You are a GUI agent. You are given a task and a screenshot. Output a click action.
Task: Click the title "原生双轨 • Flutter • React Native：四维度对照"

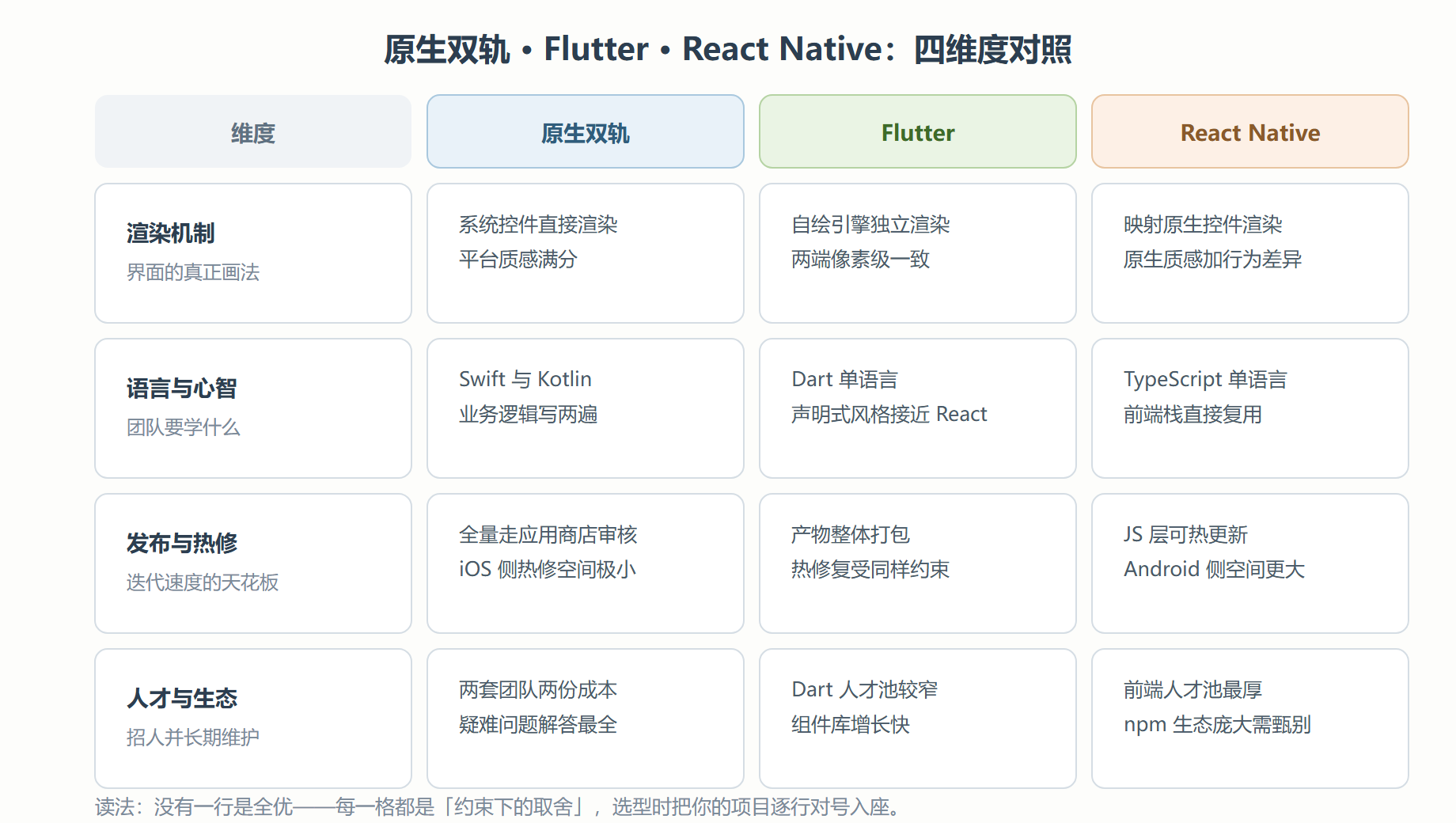coord(728,49)
